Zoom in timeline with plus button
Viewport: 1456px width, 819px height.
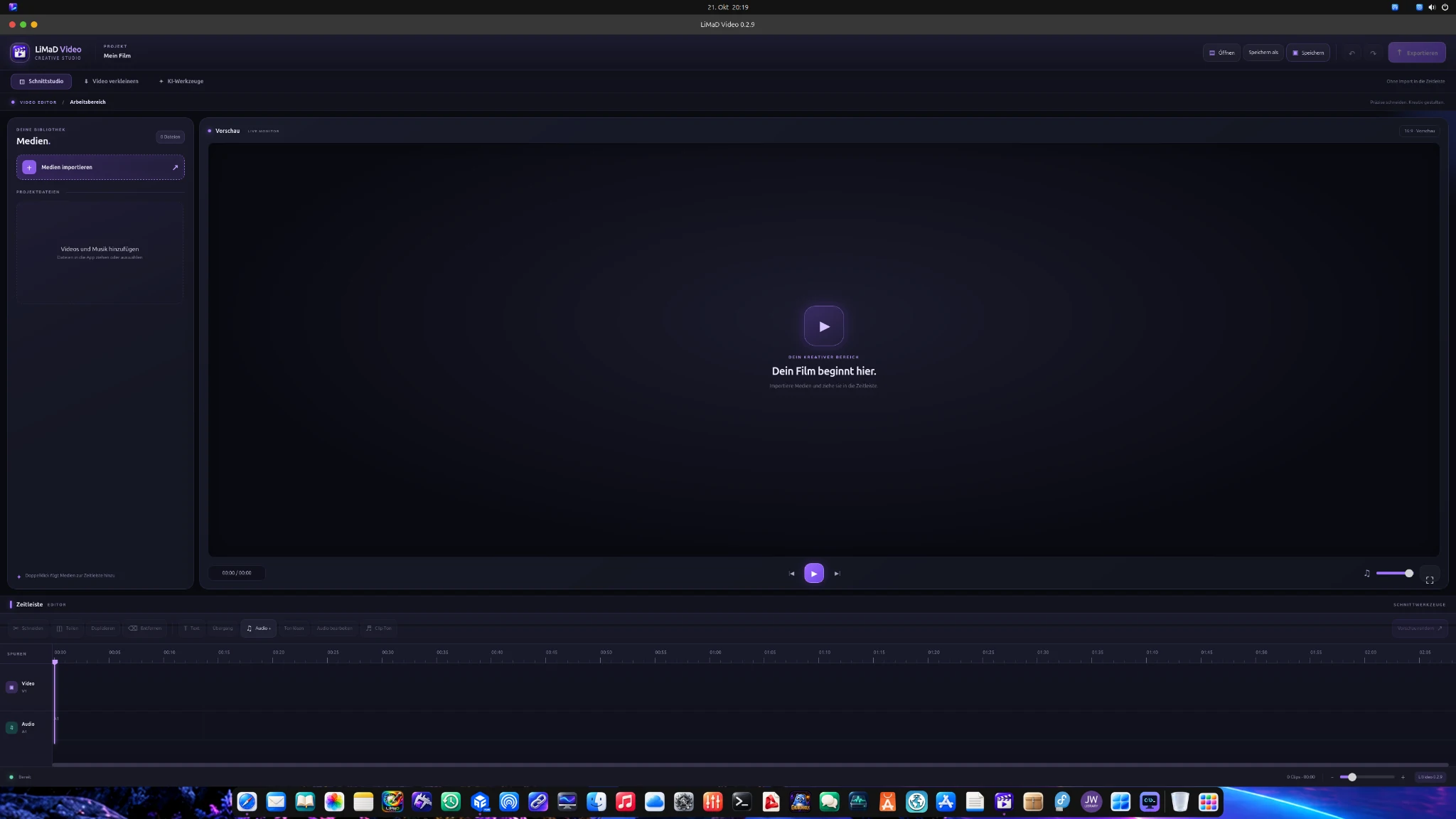(1403, 777)
